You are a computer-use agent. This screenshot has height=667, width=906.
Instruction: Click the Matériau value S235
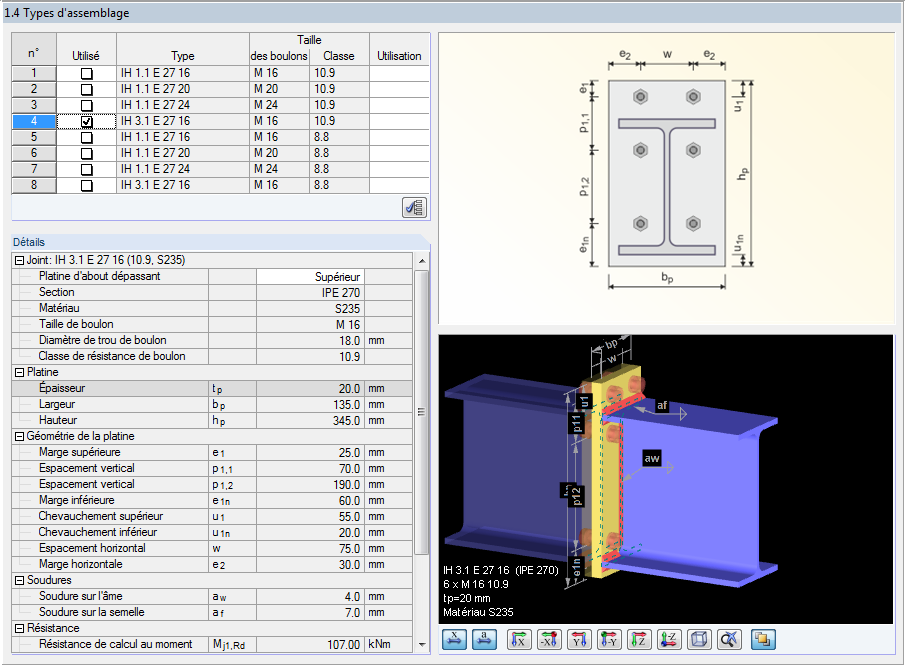[310, 309]
